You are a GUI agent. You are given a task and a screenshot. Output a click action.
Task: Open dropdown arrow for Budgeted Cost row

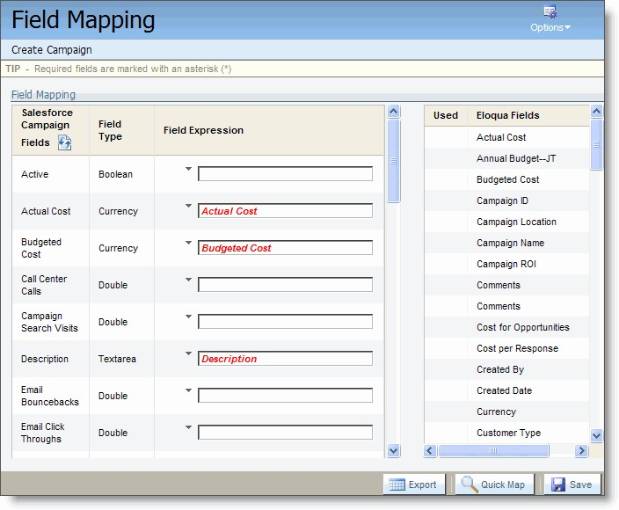click(189, 243)
